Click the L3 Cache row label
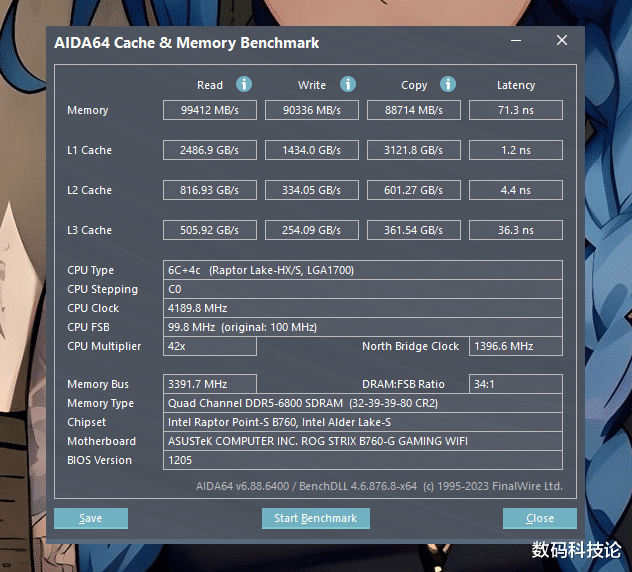632x572 pixels. click(89, 230)
